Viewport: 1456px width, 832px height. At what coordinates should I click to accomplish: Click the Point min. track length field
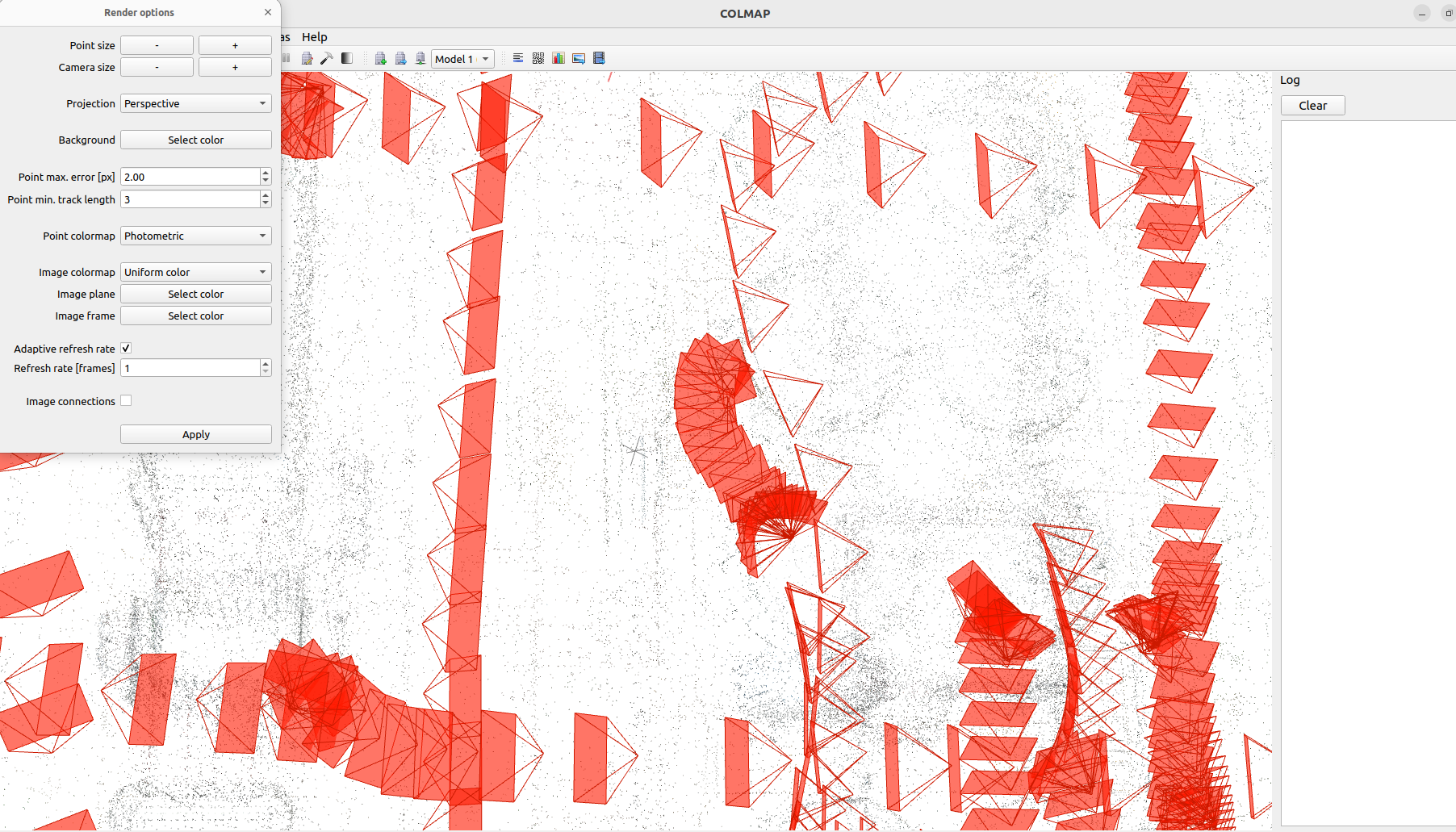pyautogui.click(x=190, y=199)
